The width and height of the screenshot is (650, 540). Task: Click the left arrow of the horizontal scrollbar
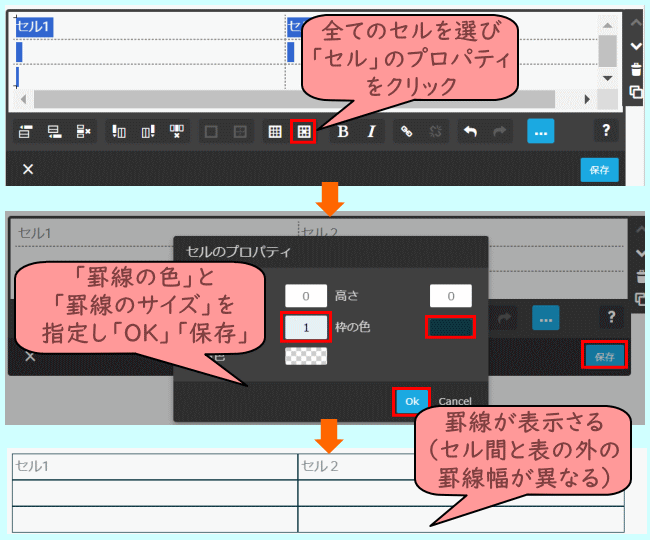coord(23,99)
